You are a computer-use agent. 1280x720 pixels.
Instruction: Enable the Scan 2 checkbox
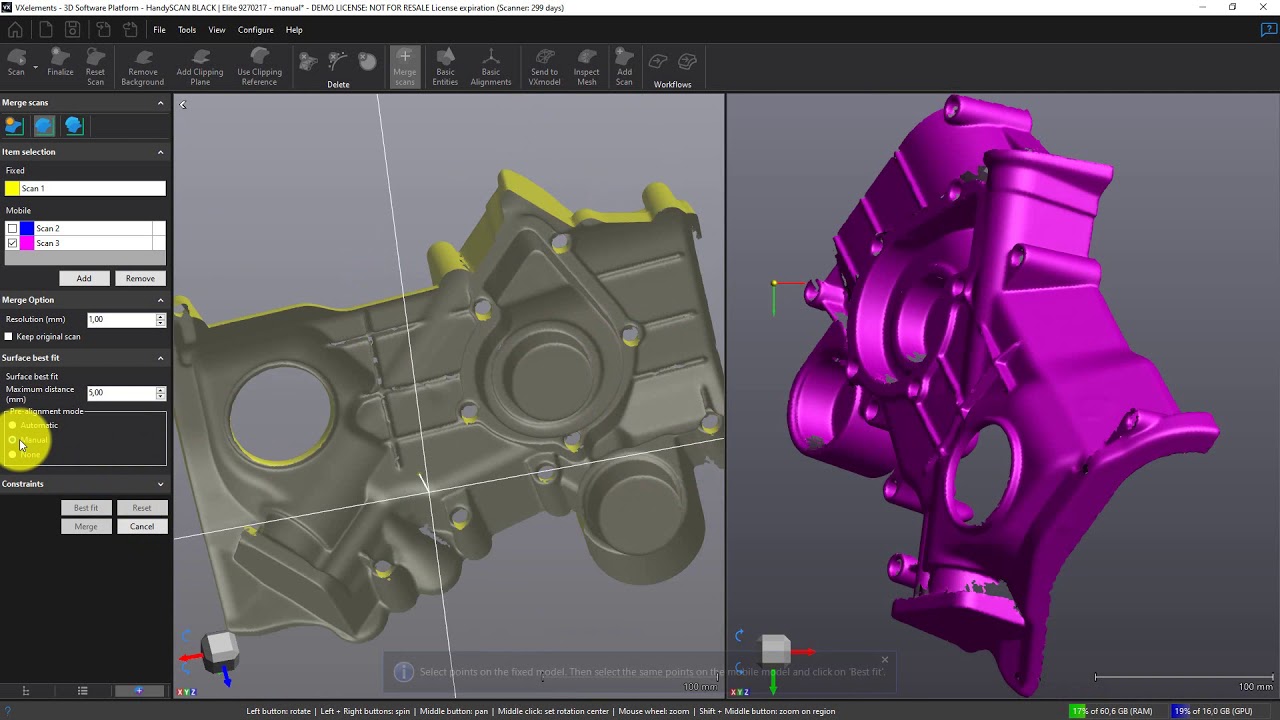click(x=12, y=229)
